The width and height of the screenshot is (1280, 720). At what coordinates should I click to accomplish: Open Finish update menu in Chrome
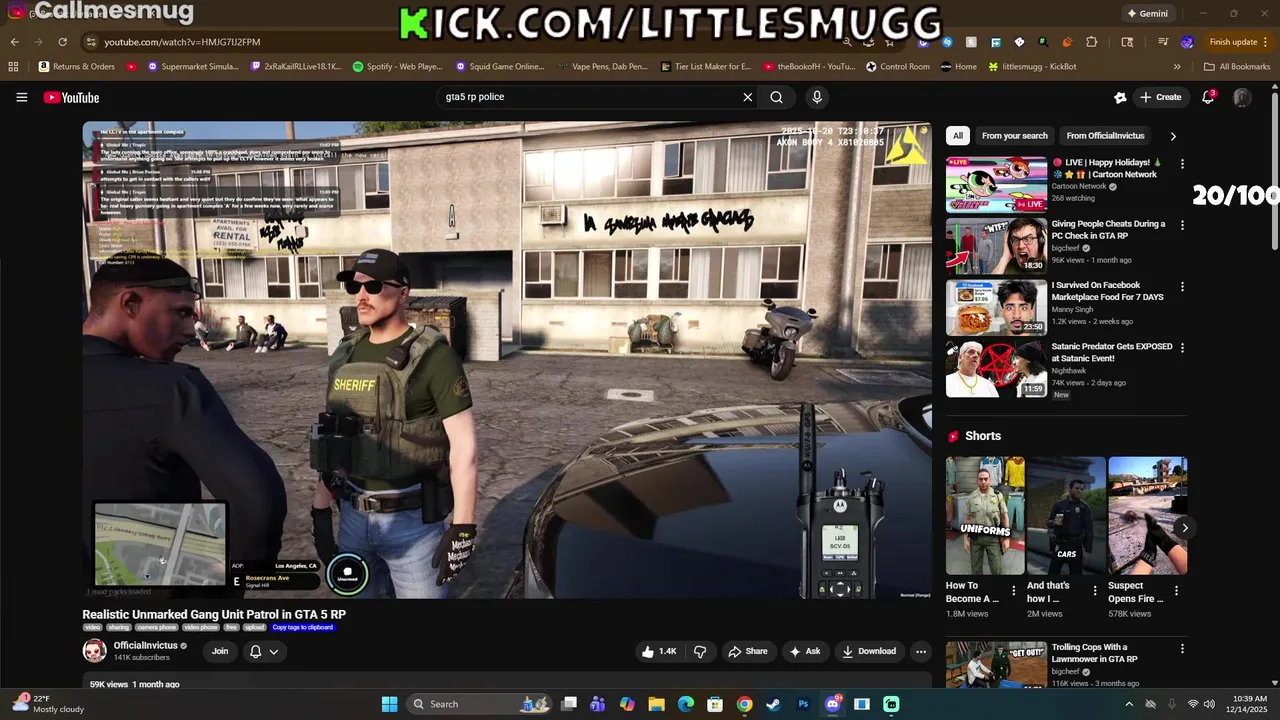(1237, 42)
